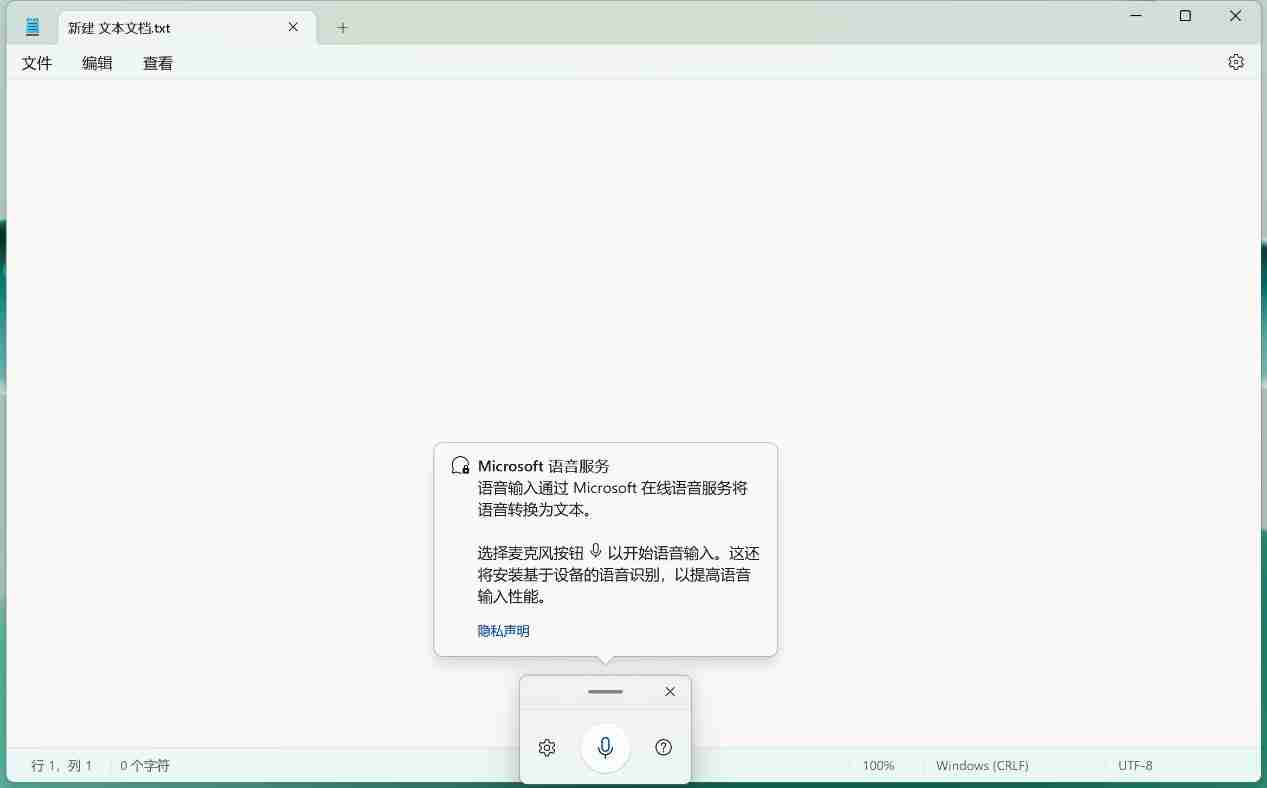
Task: Open the 编辑 menu
Action: (x=97, y=62)
